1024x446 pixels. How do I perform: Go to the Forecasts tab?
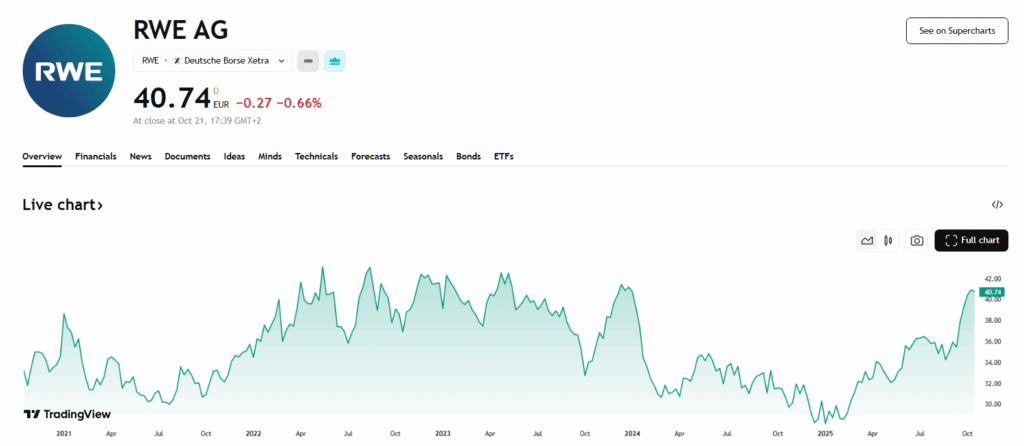pos(370,157)
